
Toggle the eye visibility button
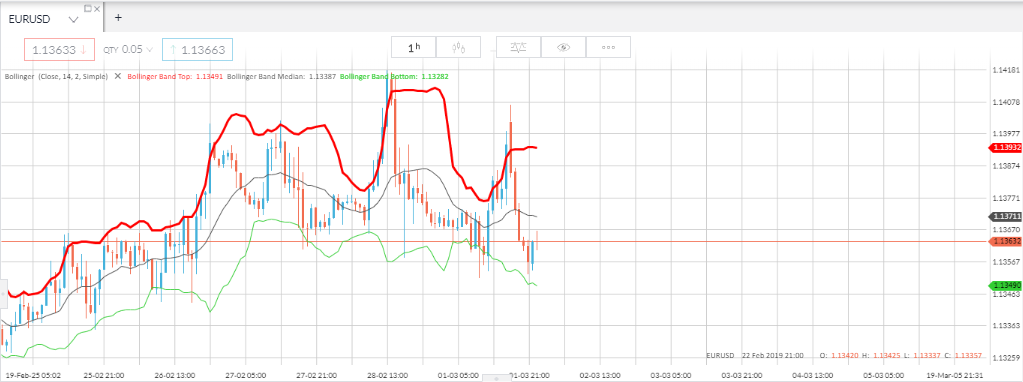click(x=563, y=47)
